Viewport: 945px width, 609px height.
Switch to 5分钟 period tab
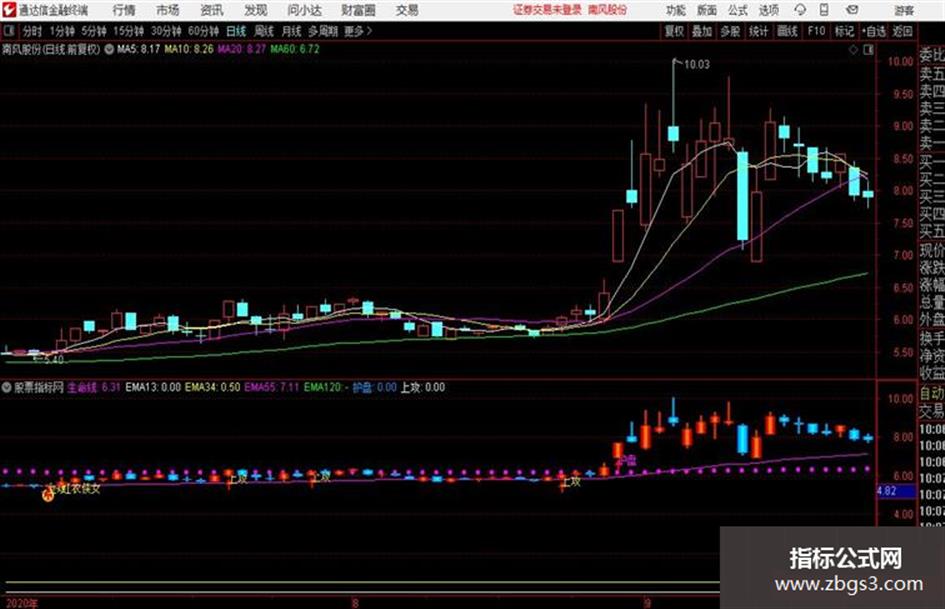click(94, 31)
